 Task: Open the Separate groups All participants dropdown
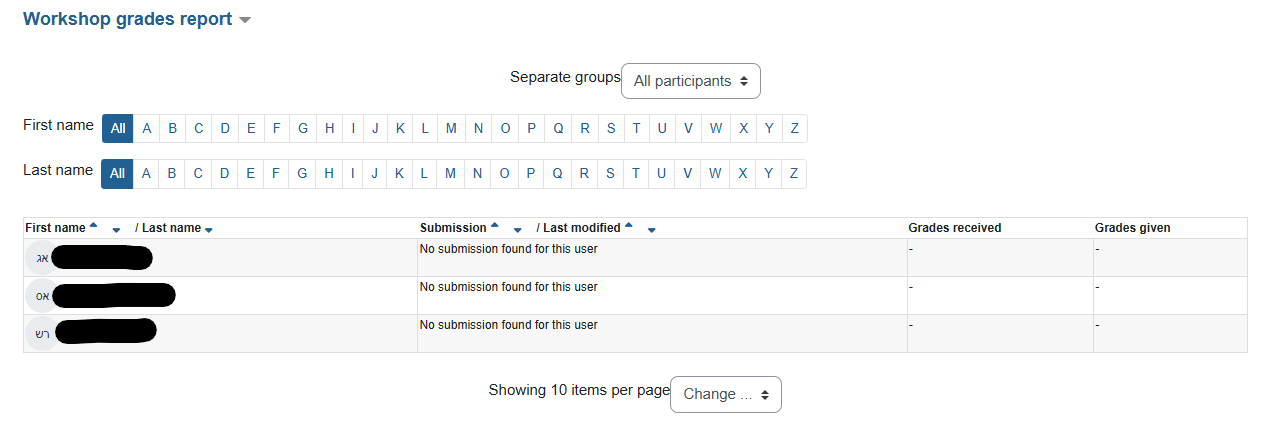(691, 81)
